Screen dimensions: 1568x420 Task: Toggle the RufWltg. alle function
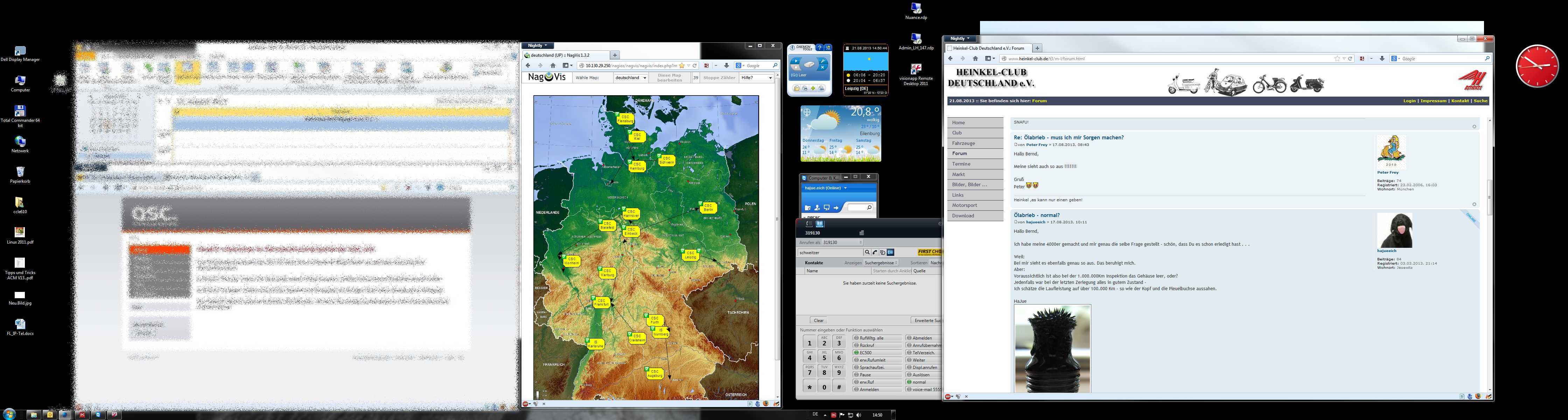[x=877, y=338]
